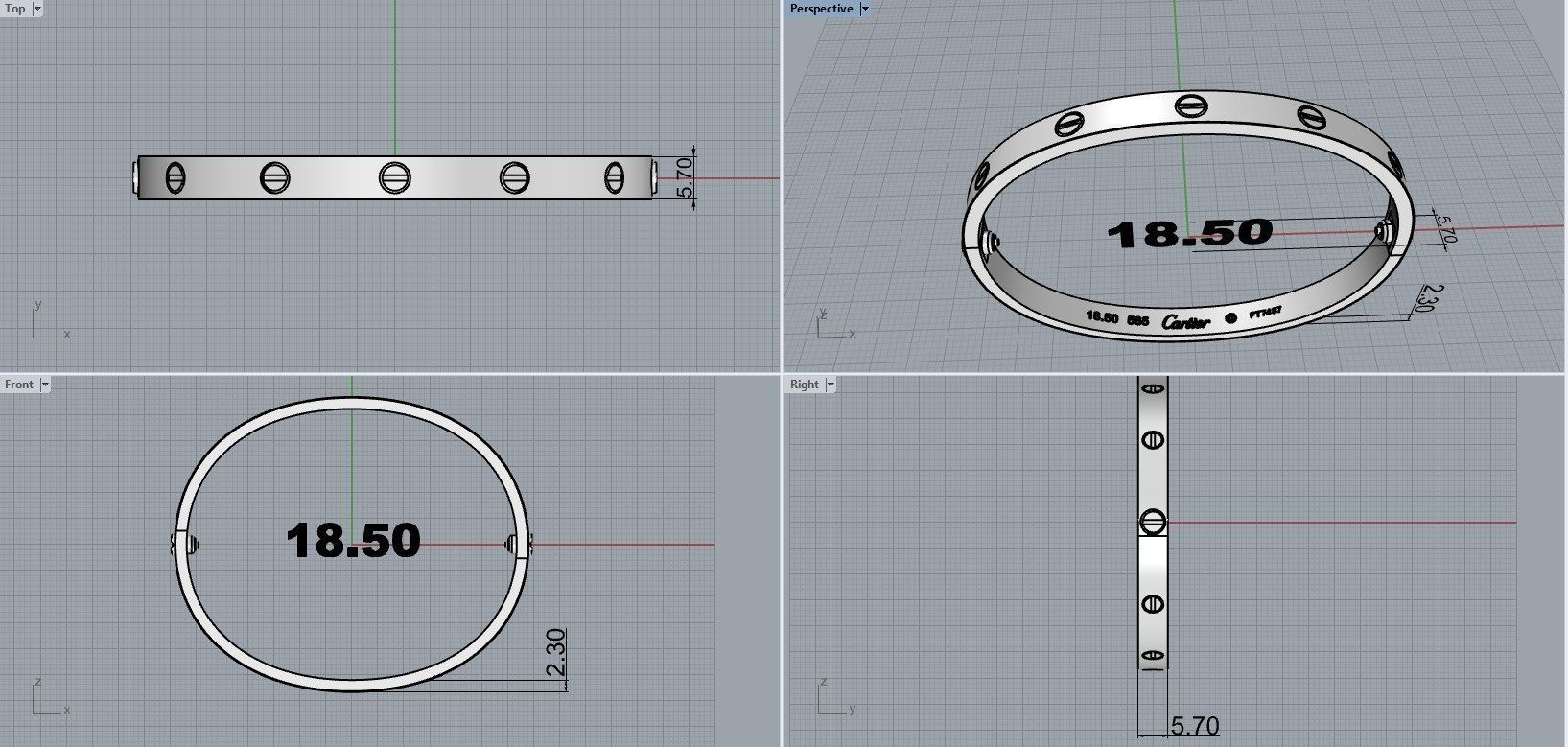Select the 2.30 dimension in Perspective viewport
Screen dimensions: 1568x747
click(1429, 297)
